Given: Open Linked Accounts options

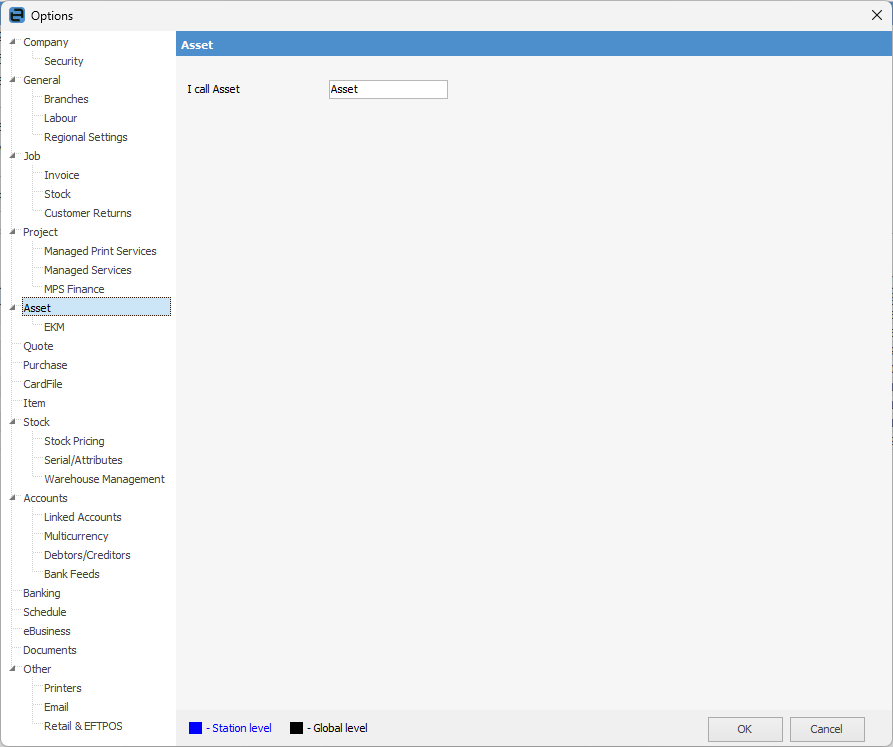Looking at the screenshot, I should click(83, 517).
